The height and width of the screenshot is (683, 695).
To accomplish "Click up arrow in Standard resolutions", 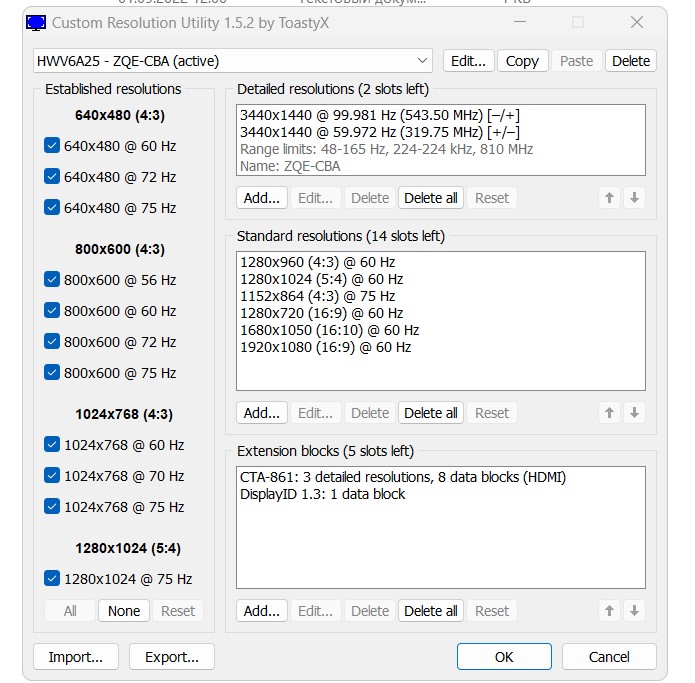I will [609, 413].
